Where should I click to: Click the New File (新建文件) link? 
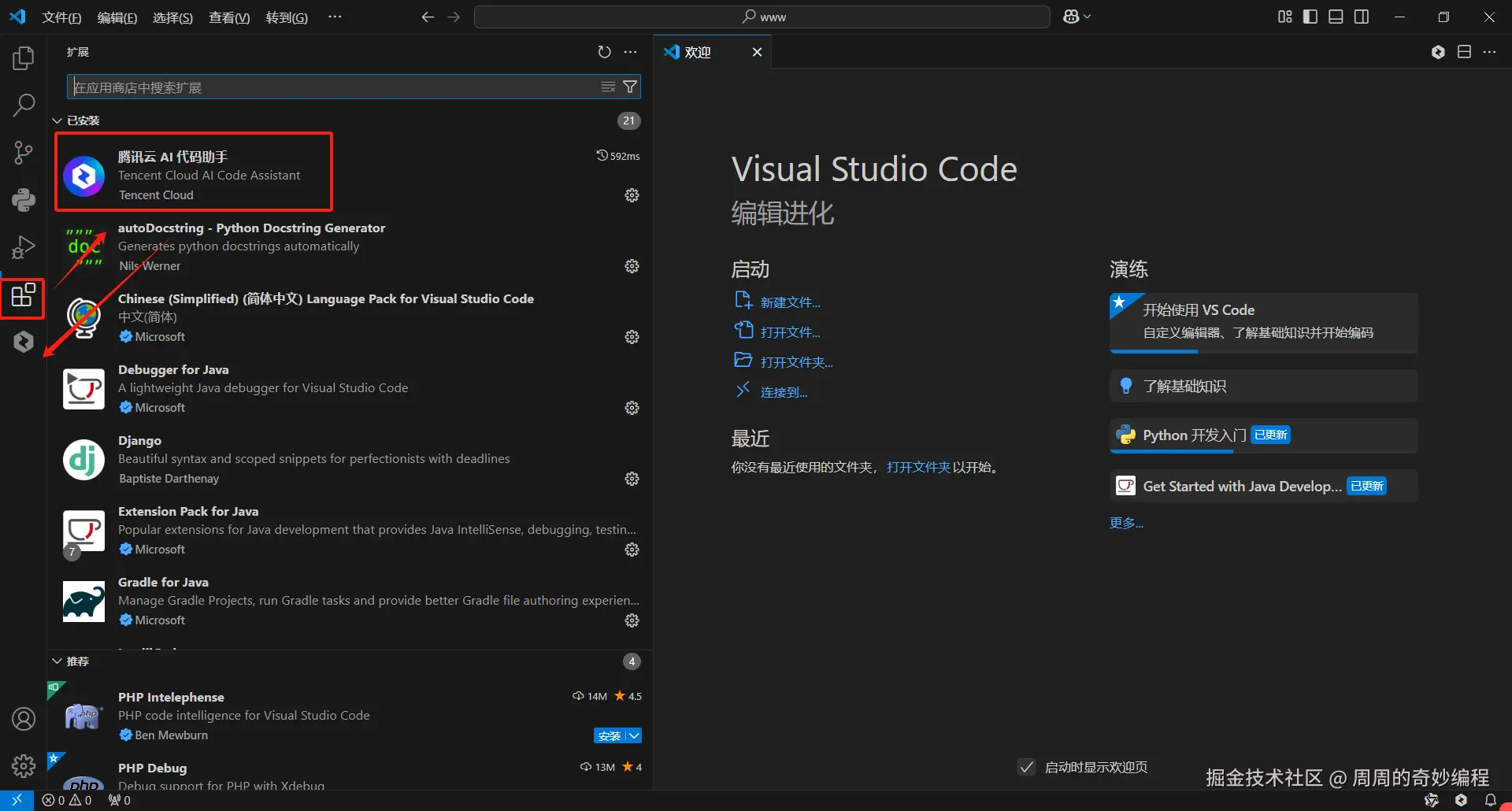click(790, 302)
